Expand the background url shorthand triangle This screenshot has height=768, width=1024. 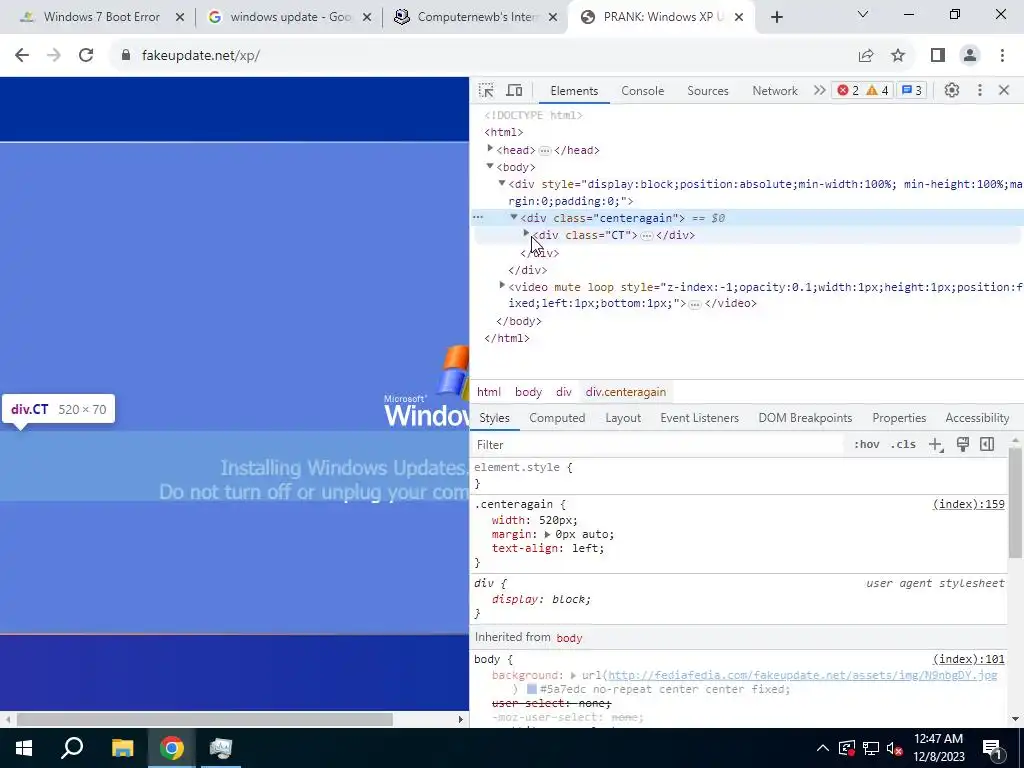573,675
